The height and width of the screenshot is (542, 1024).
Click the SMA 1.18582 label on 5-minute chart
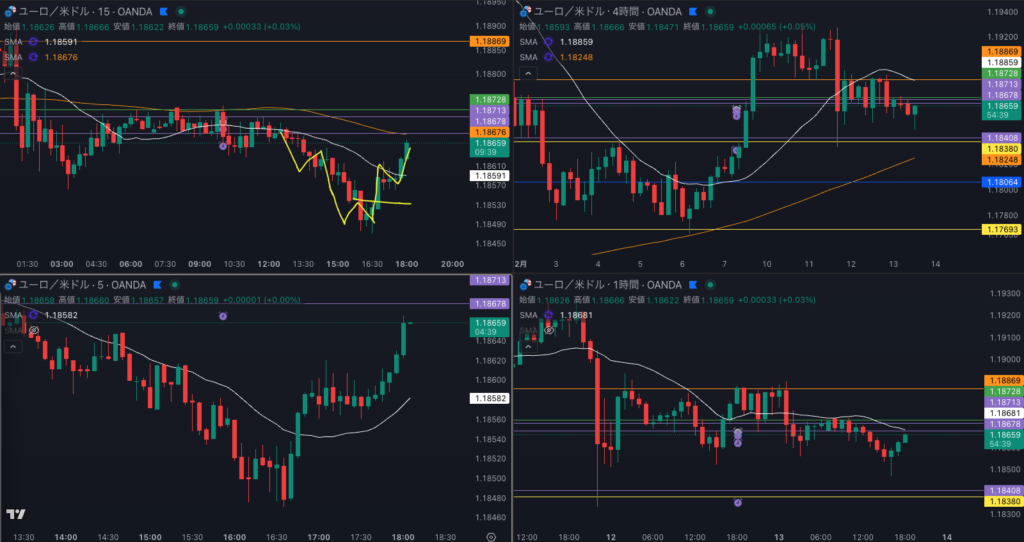coord(59,314)
